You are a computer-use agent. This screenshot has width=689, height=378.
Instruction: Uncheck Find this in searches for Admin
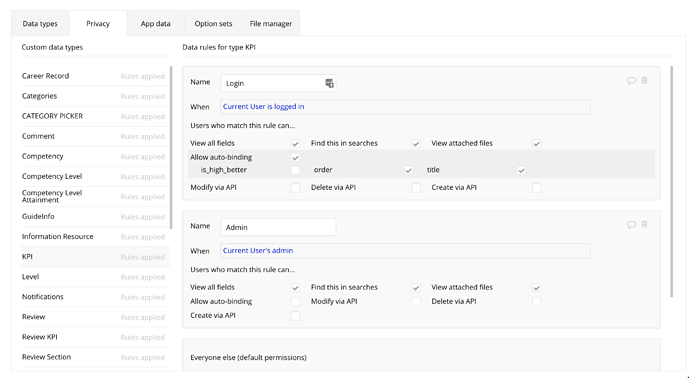[416, 288]
